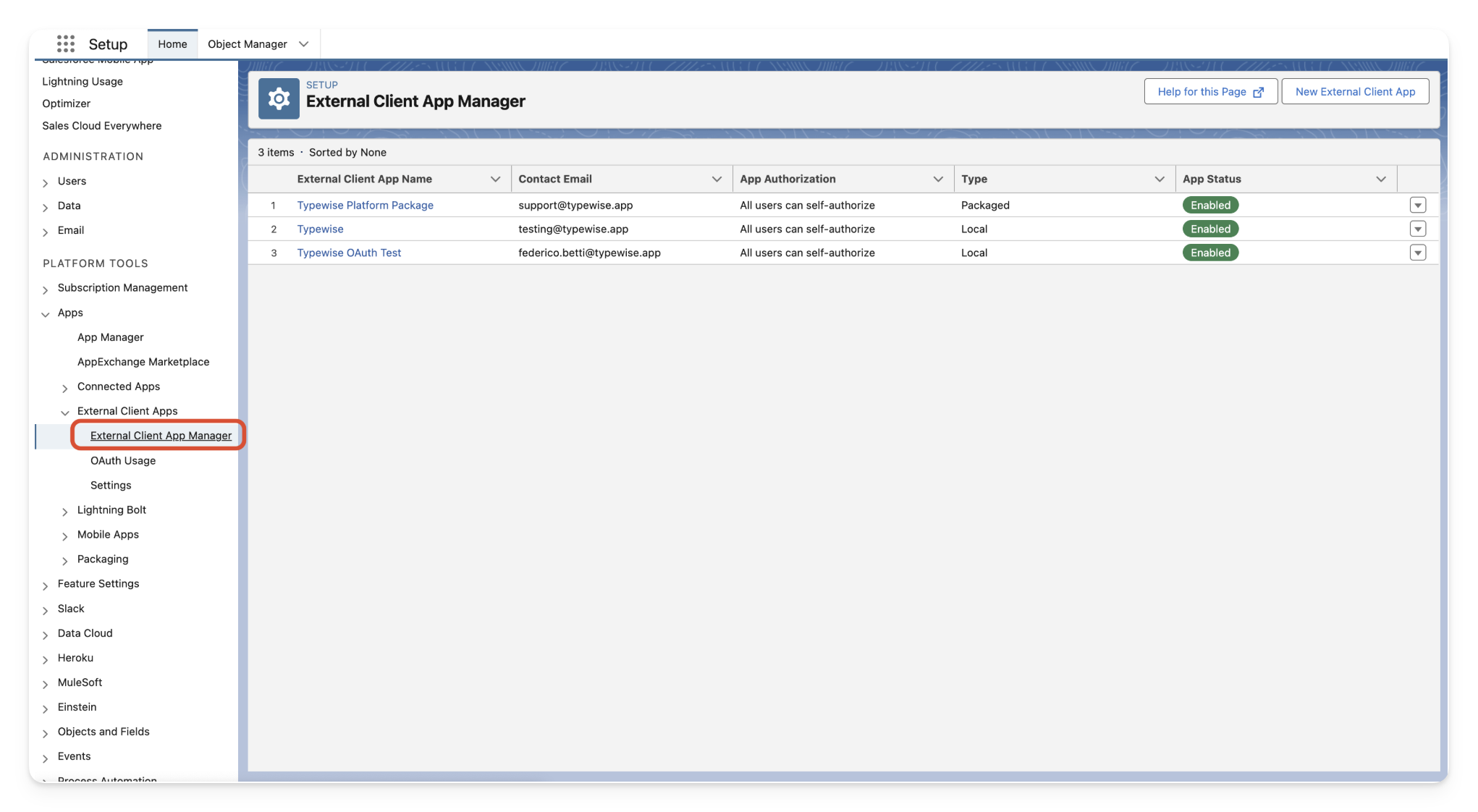This screenshot has height=812, width=1478.
Task: Open App Status column menu chevron
Action: tap(1380, 179)
